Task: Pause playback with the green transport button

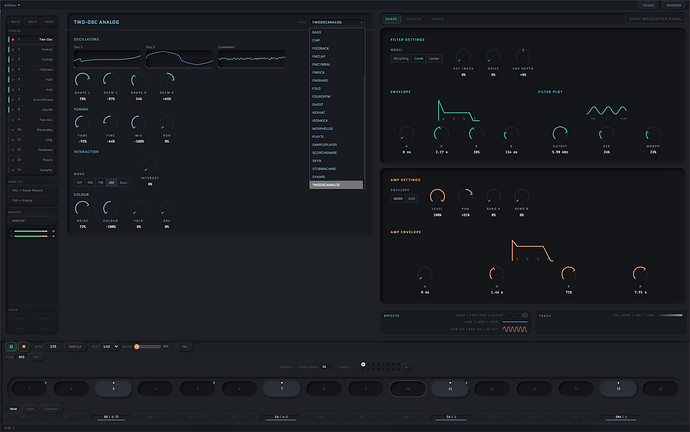Action: 11,347
